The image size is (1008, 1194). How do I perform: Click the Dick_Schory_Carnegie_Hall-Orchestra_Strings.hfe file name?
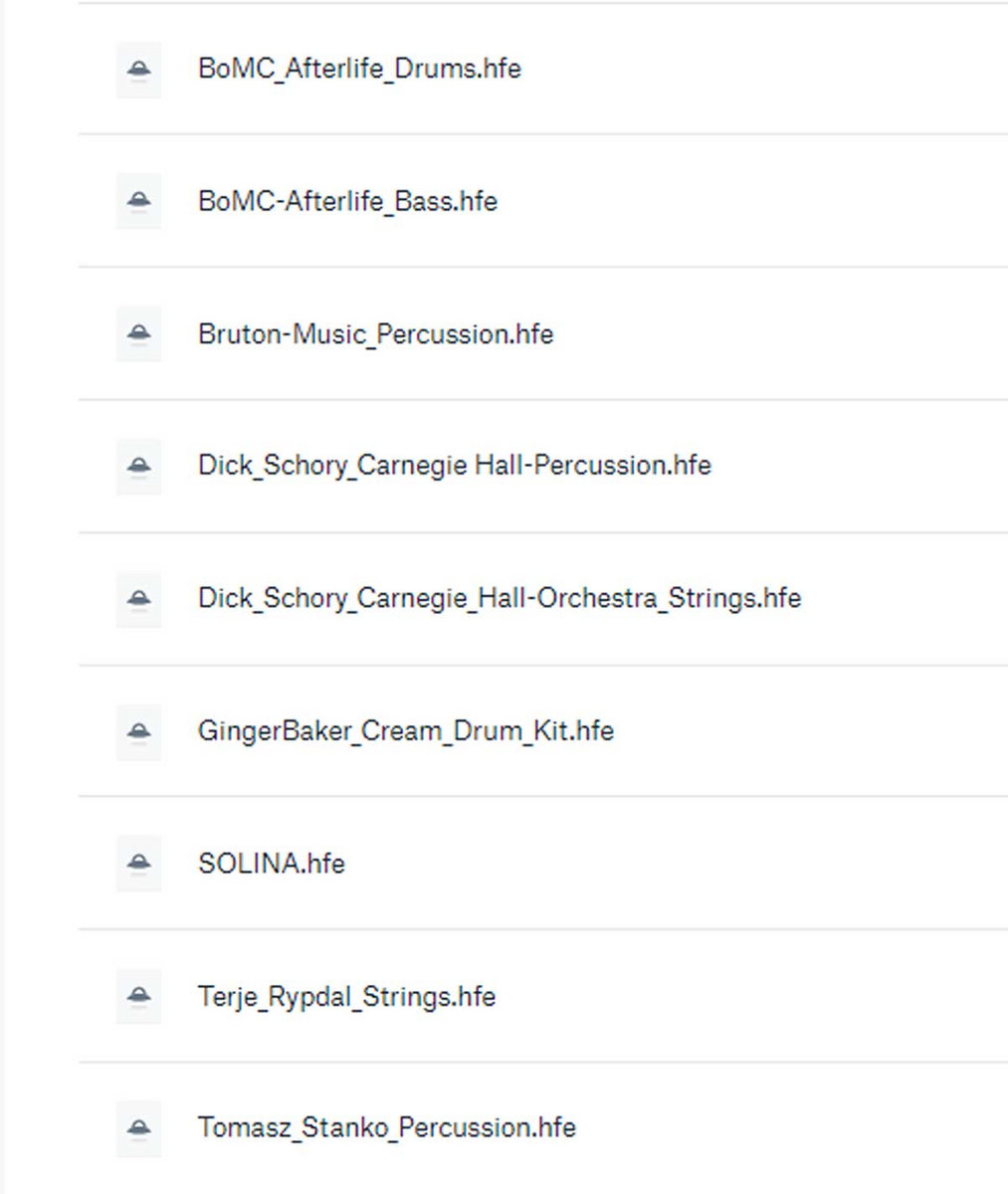(x=499, y=598)
